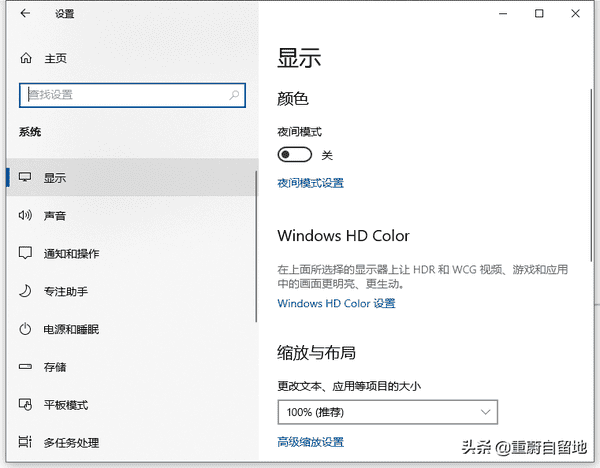This screenshot has width=600, height=468.
Task: Close the 设置 window
Action: click(575, 13)
